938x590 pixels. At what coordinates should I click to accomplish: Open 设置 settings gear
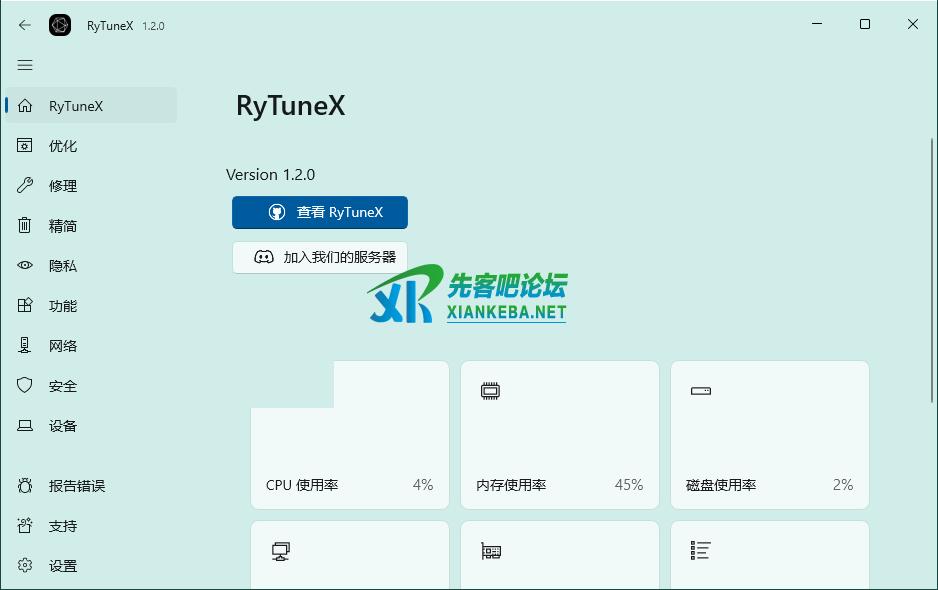point(25,566)
